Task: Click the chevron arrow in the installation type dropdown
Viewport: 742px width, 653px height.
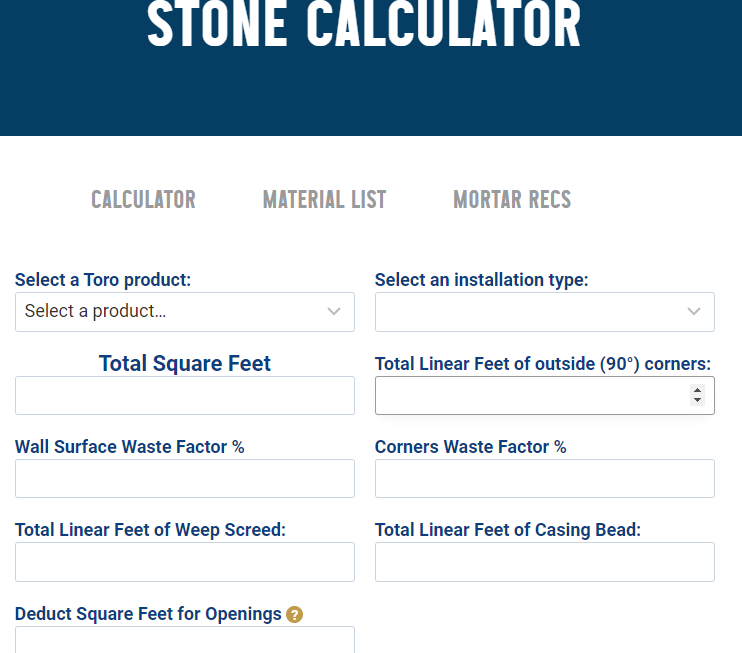Action: click(x=694, y=311)
